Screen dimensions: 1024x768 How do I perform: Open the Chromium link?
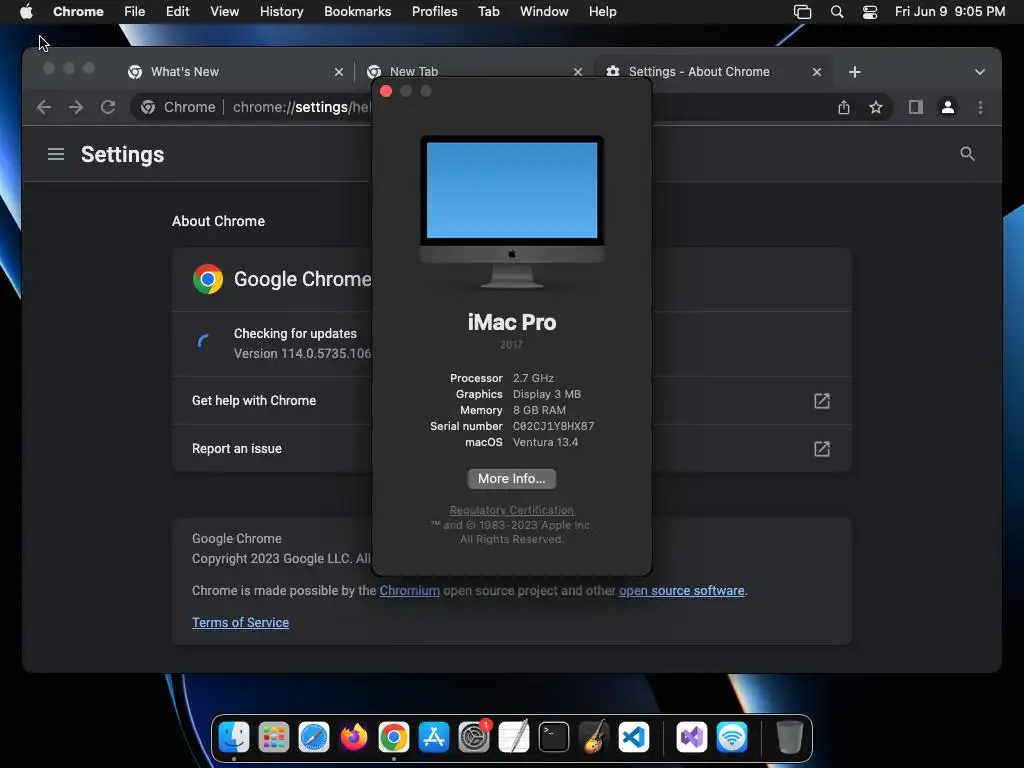tap(409, 590)
